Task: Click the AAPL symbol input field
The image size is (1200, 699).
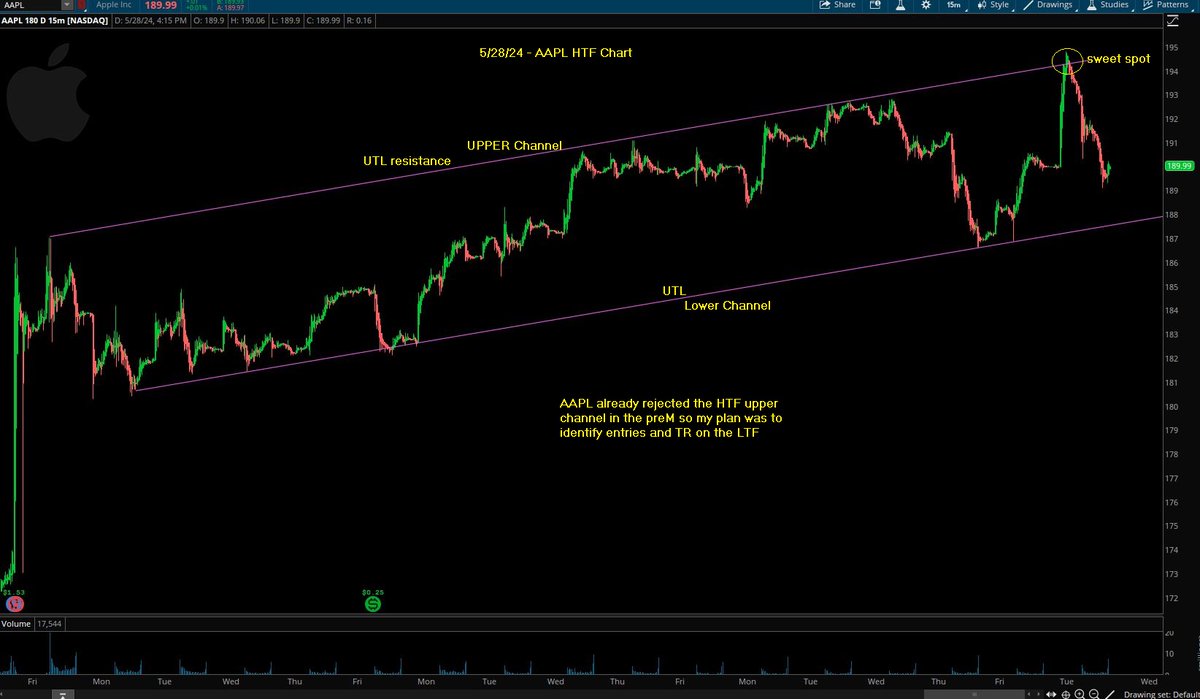Action: tap(30, 5)
